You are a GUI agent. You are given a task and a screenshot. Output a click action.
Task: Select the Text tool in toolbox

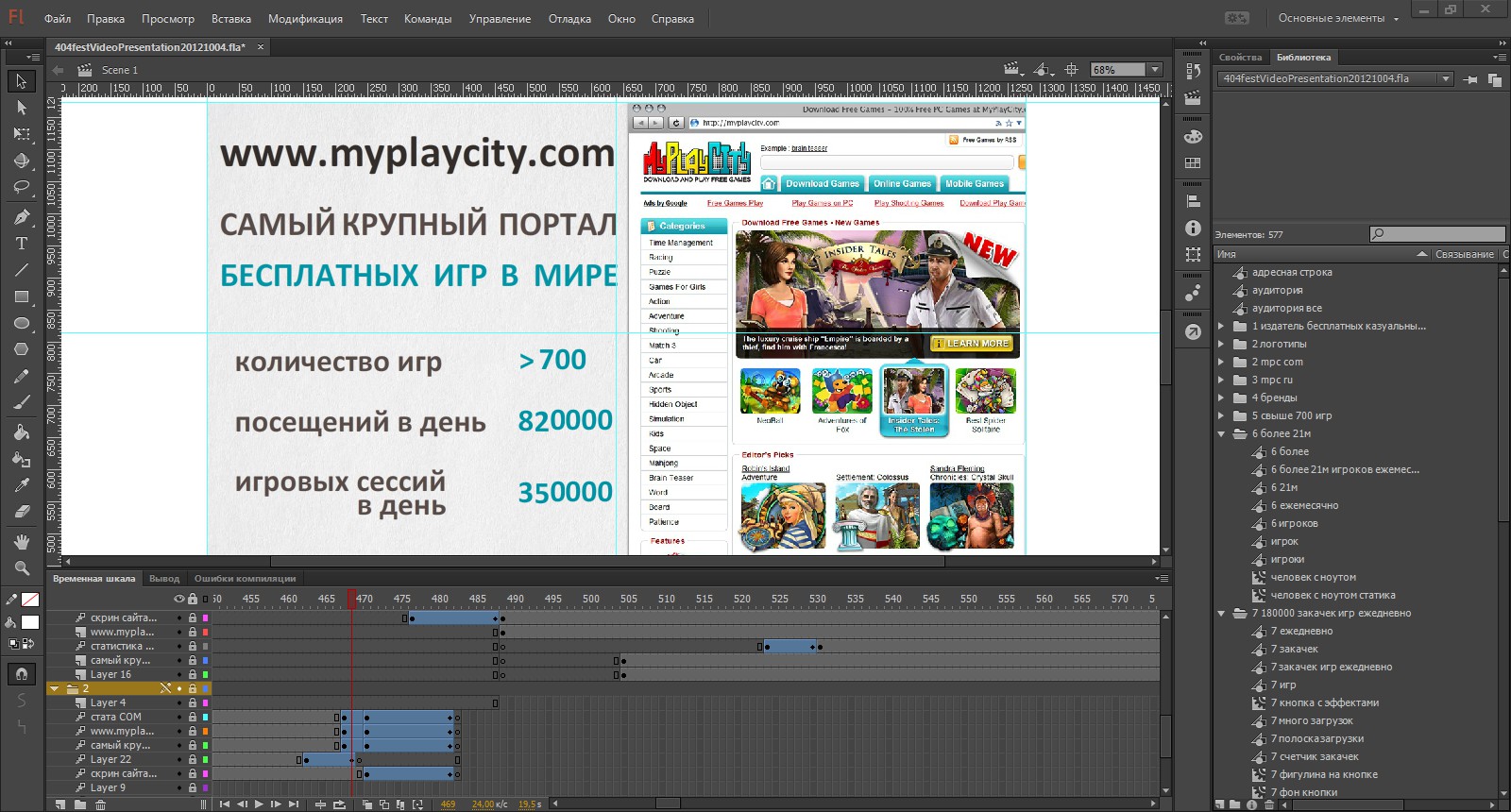point(22,244)
